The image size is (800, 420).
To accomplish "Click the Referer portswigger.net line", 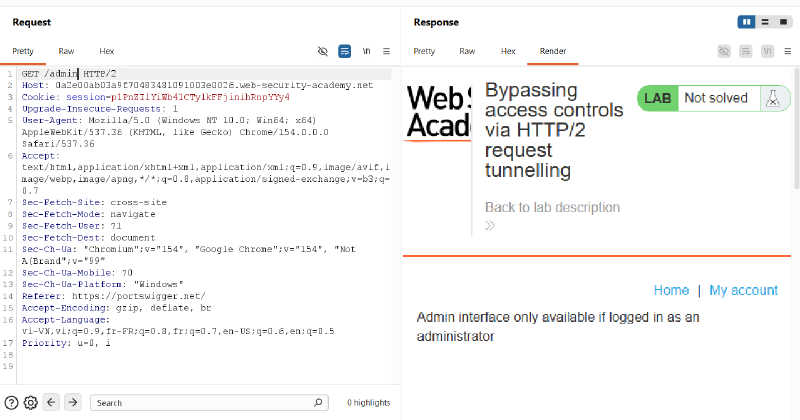I will pos(114,296).
